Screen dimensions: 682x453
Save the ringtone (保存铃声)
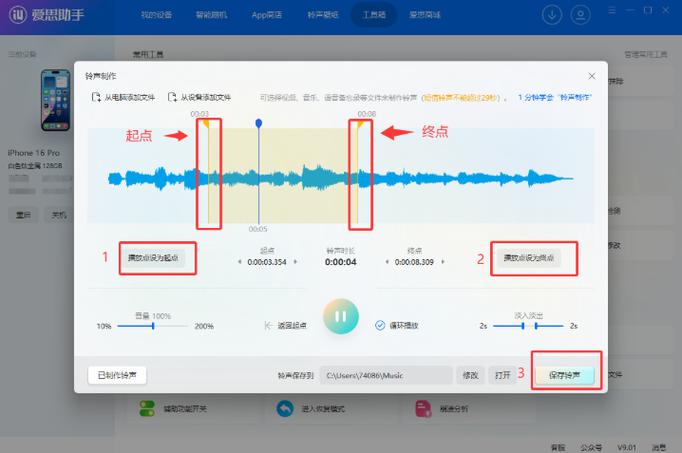(x=565, y=375)
